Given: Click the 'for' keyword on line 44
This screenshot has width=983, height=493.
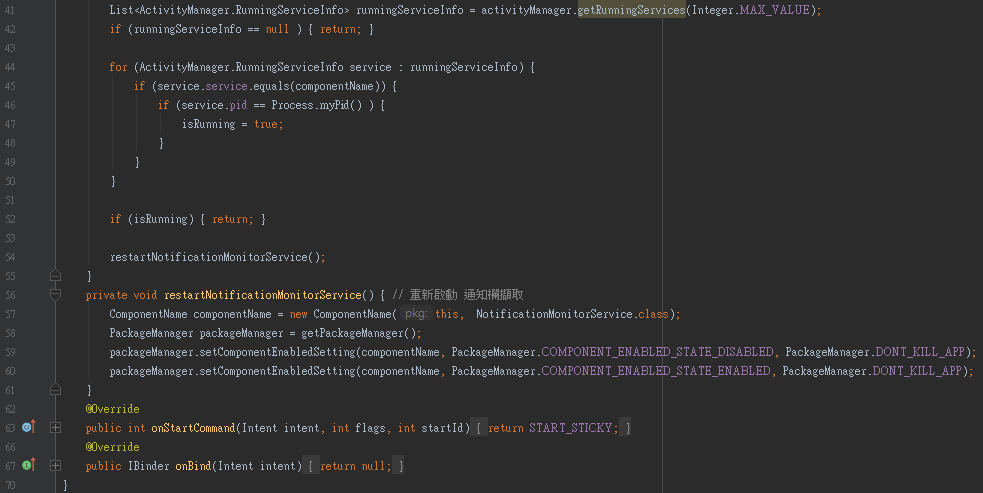Looking at the screenshot, I should (118, 67).
